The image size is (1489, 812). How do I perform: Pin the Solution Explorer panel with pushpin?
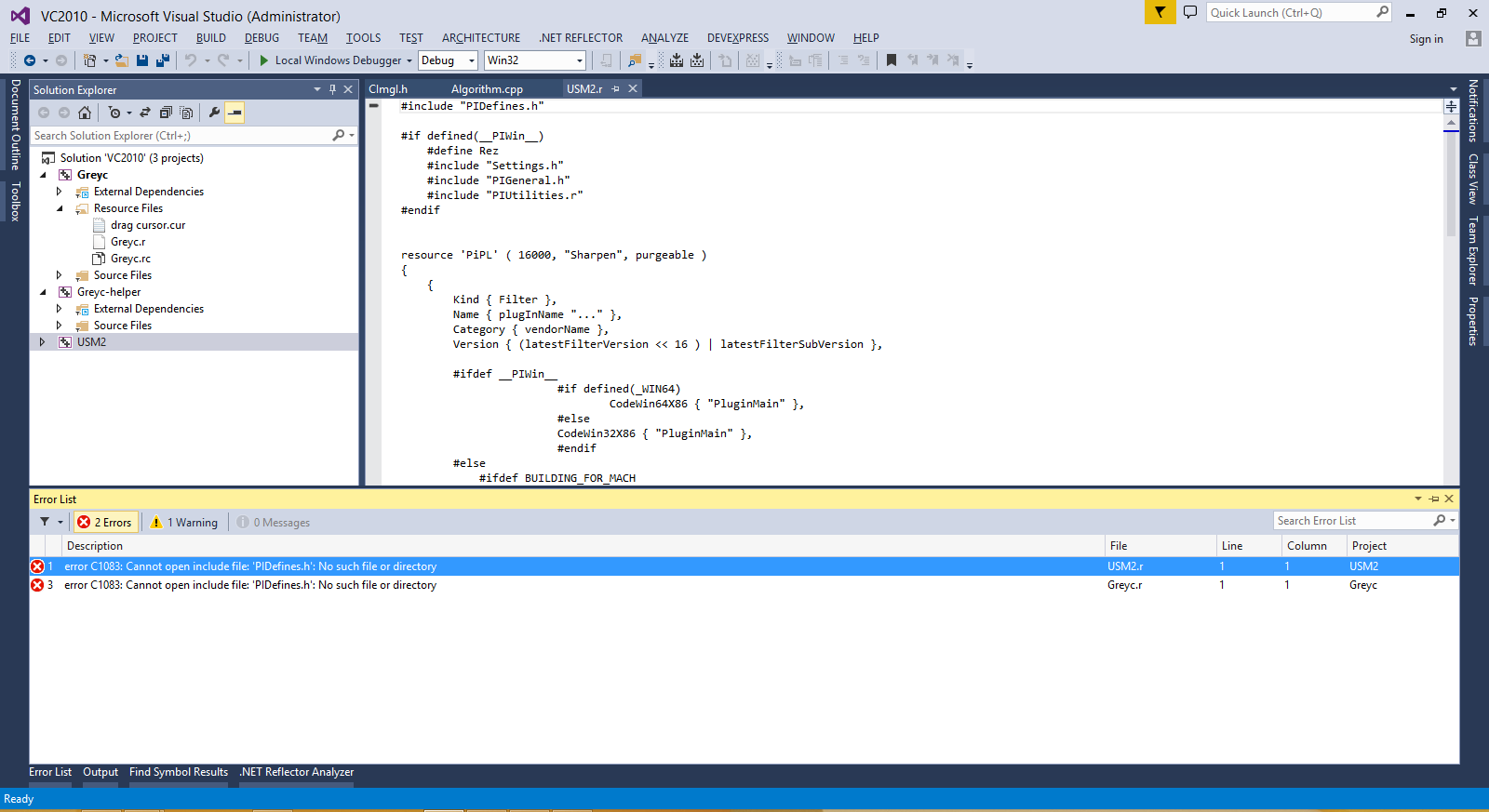332,89
